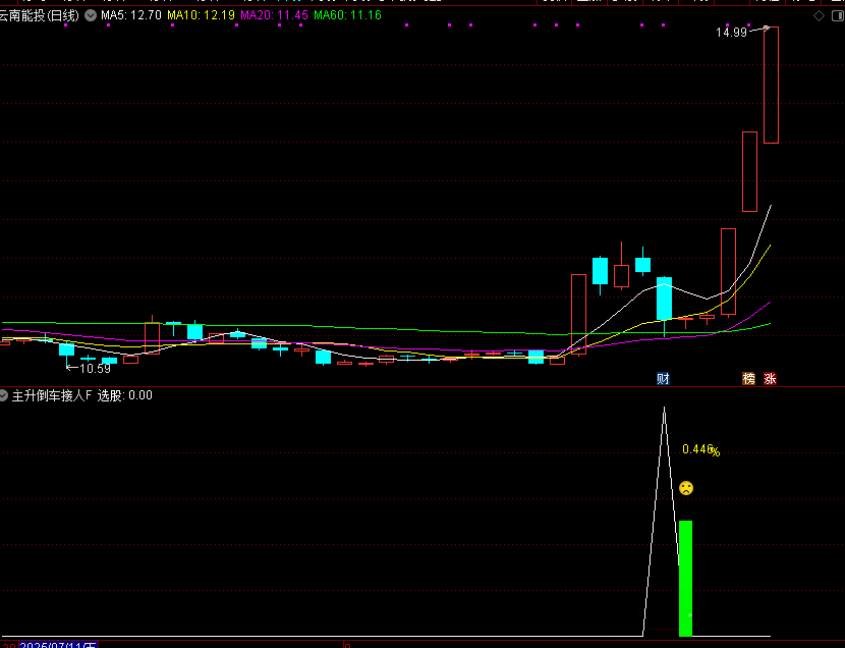Screen dimensions: 845x648
Task: Click the blue 财 marker icon
Action: tap(662, 378)
